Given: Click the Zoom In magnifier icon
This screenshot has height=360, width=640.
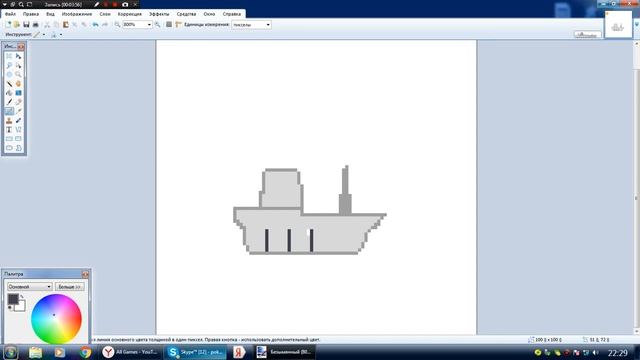Looking at the screenshot, I should pos(158,25).
